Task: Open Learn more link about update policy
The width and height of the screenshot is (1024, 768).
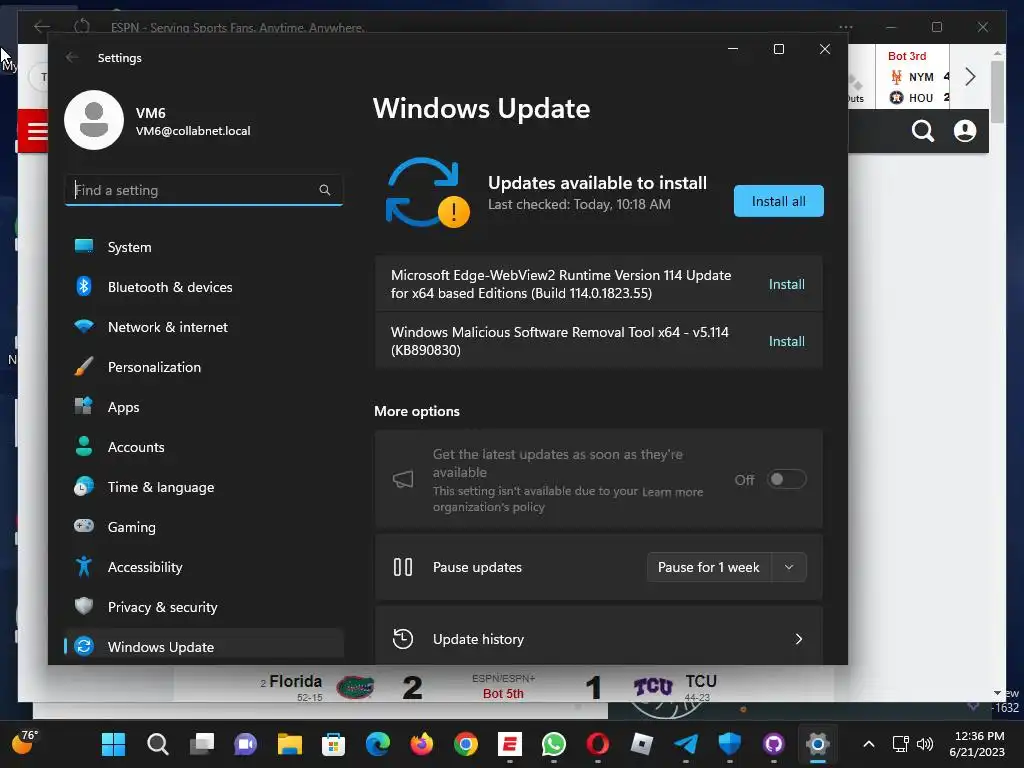Action: 672,492
